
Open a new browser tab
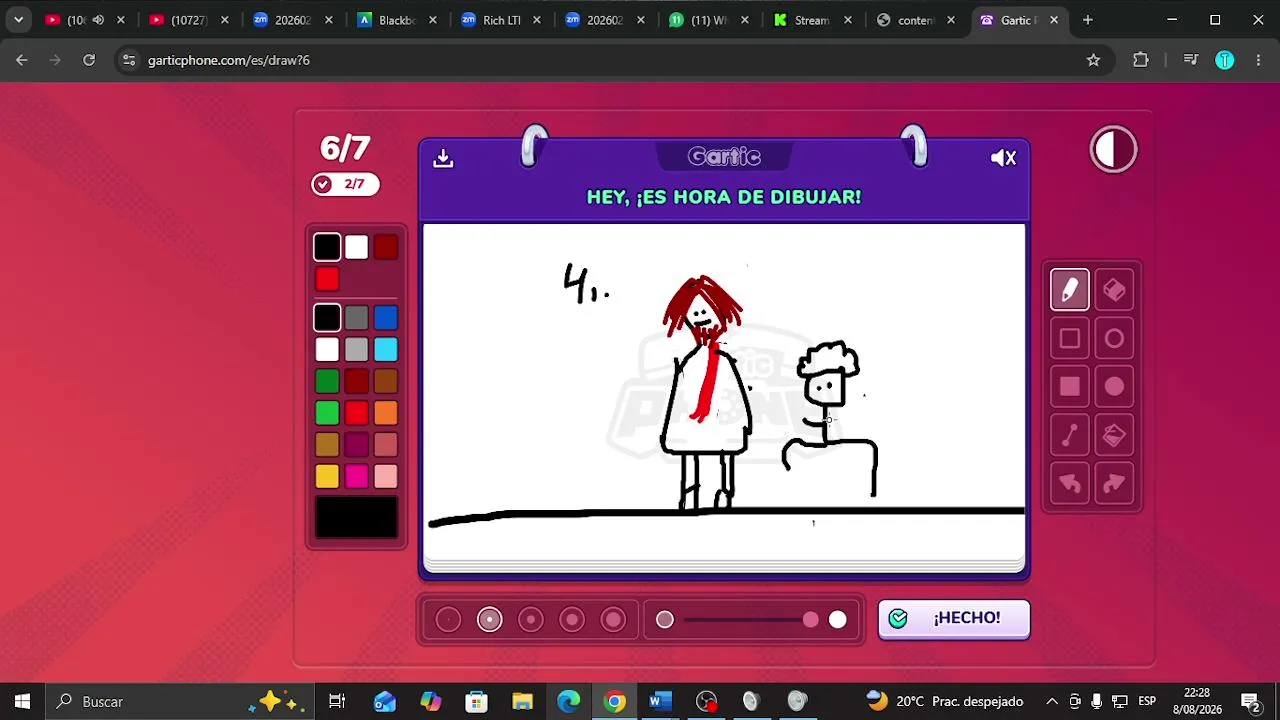click(1087, 20)
